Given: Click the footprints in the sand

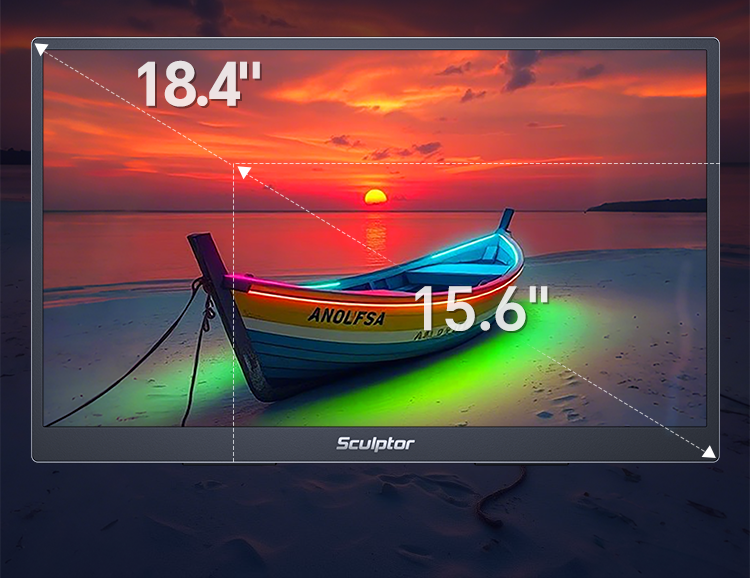Looking at the screenshot, I should pos(560,400).
